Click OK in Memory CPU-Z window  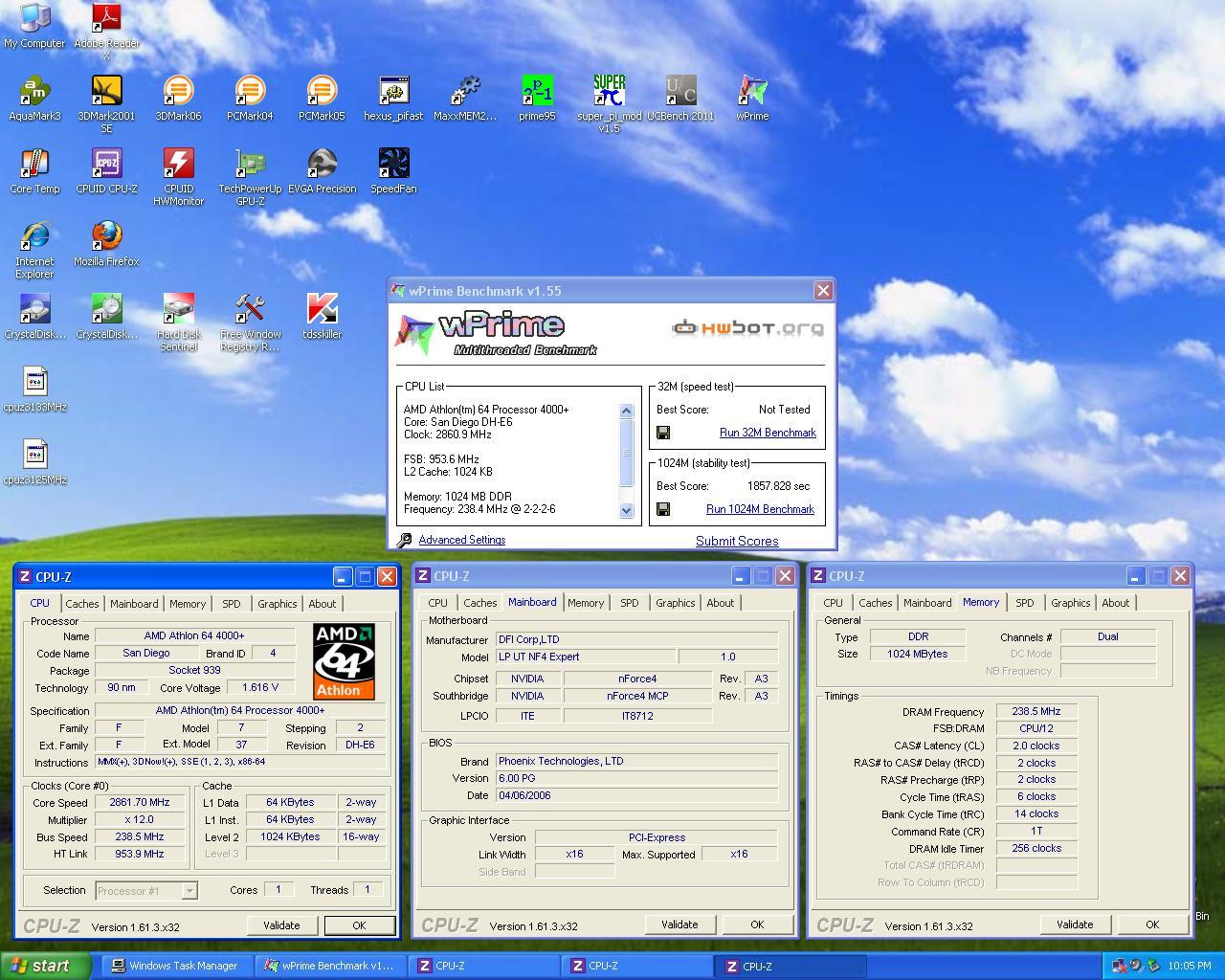click(x=1152, y=924)
